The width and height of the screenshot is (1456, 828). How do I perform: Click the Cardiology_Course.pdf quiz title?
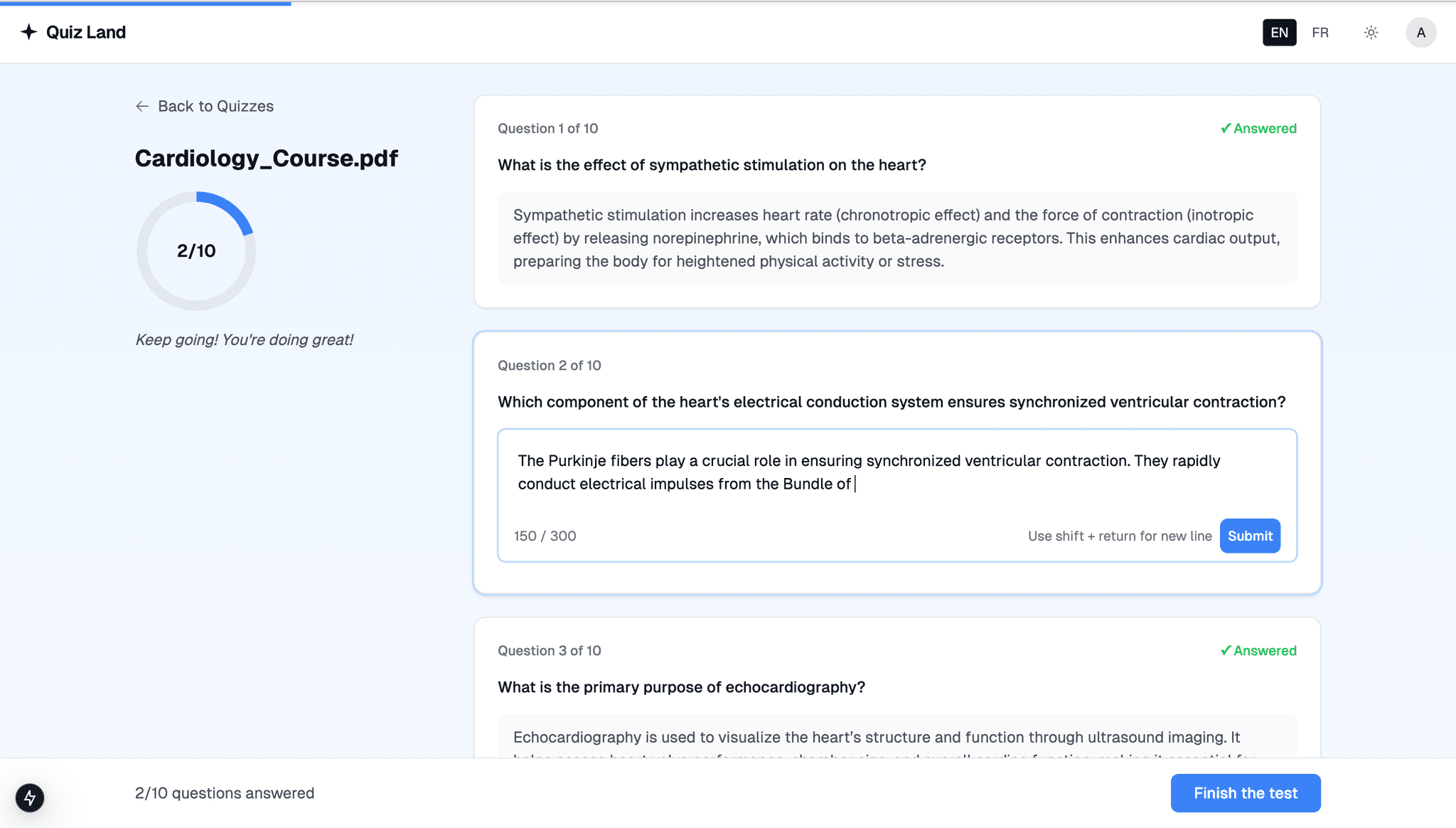click(x=267, y=158)
